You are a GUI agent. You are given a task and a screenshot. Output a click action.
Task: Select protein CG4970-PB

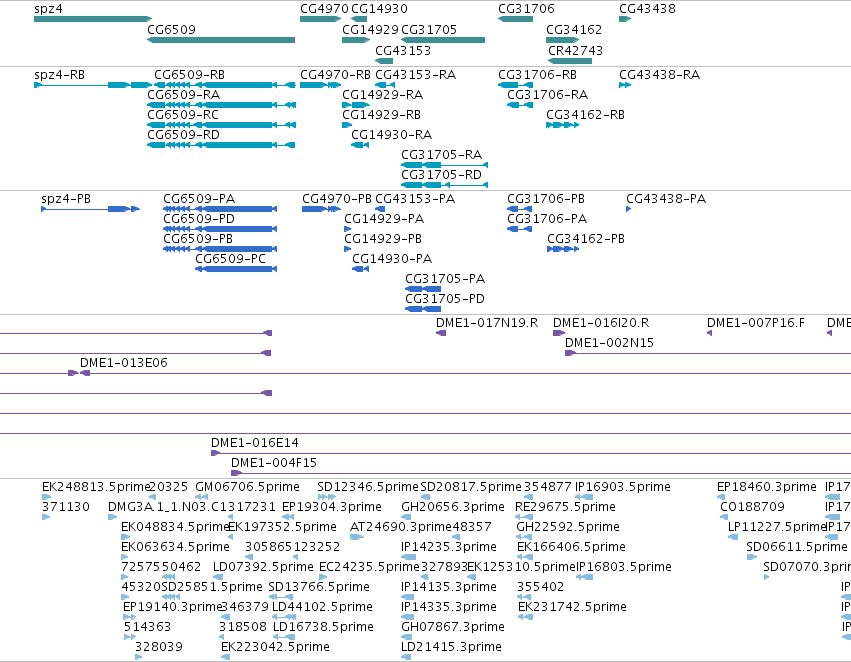[321, 209]
